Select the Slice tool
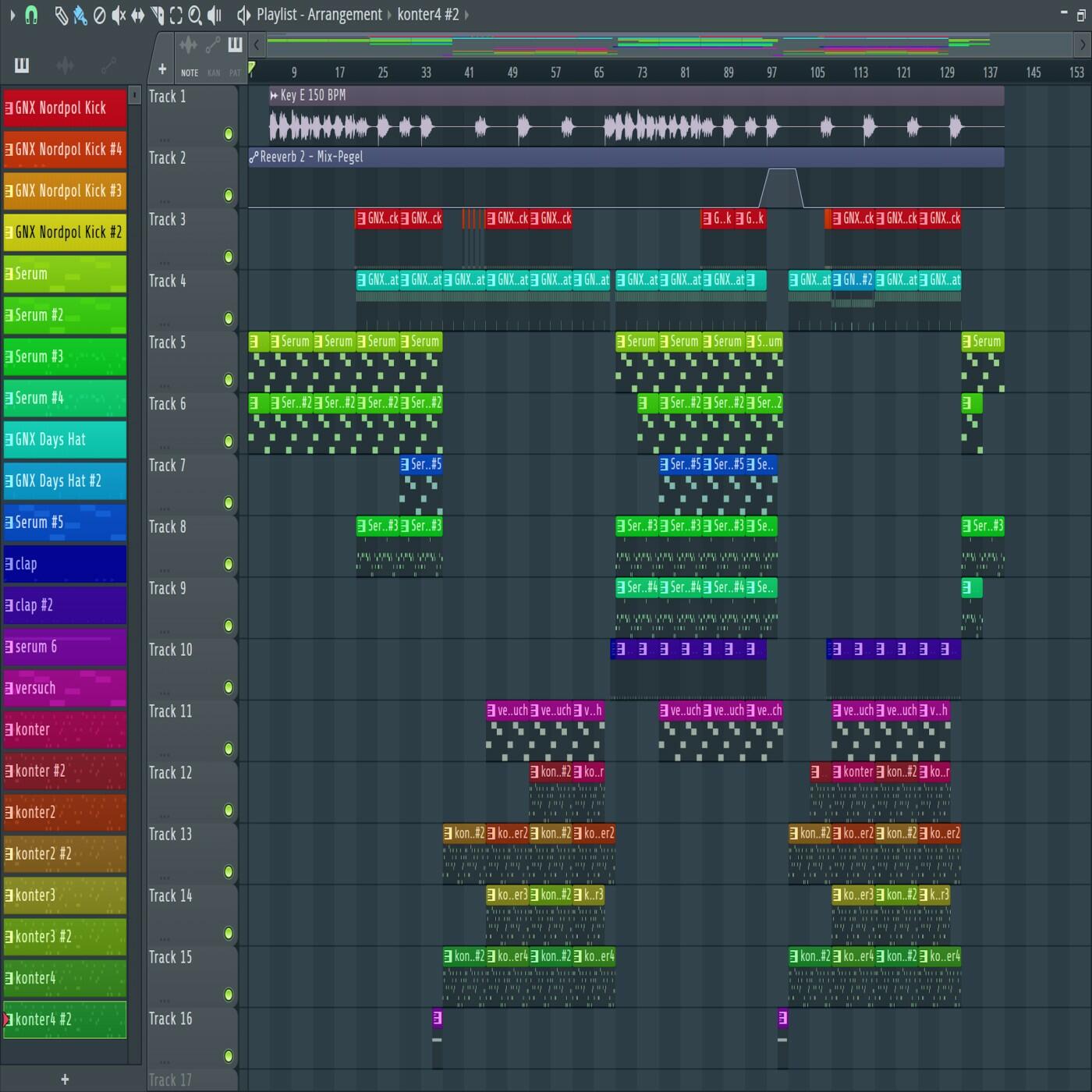This screenshot has width=1092, height=1092. (157, 15)
